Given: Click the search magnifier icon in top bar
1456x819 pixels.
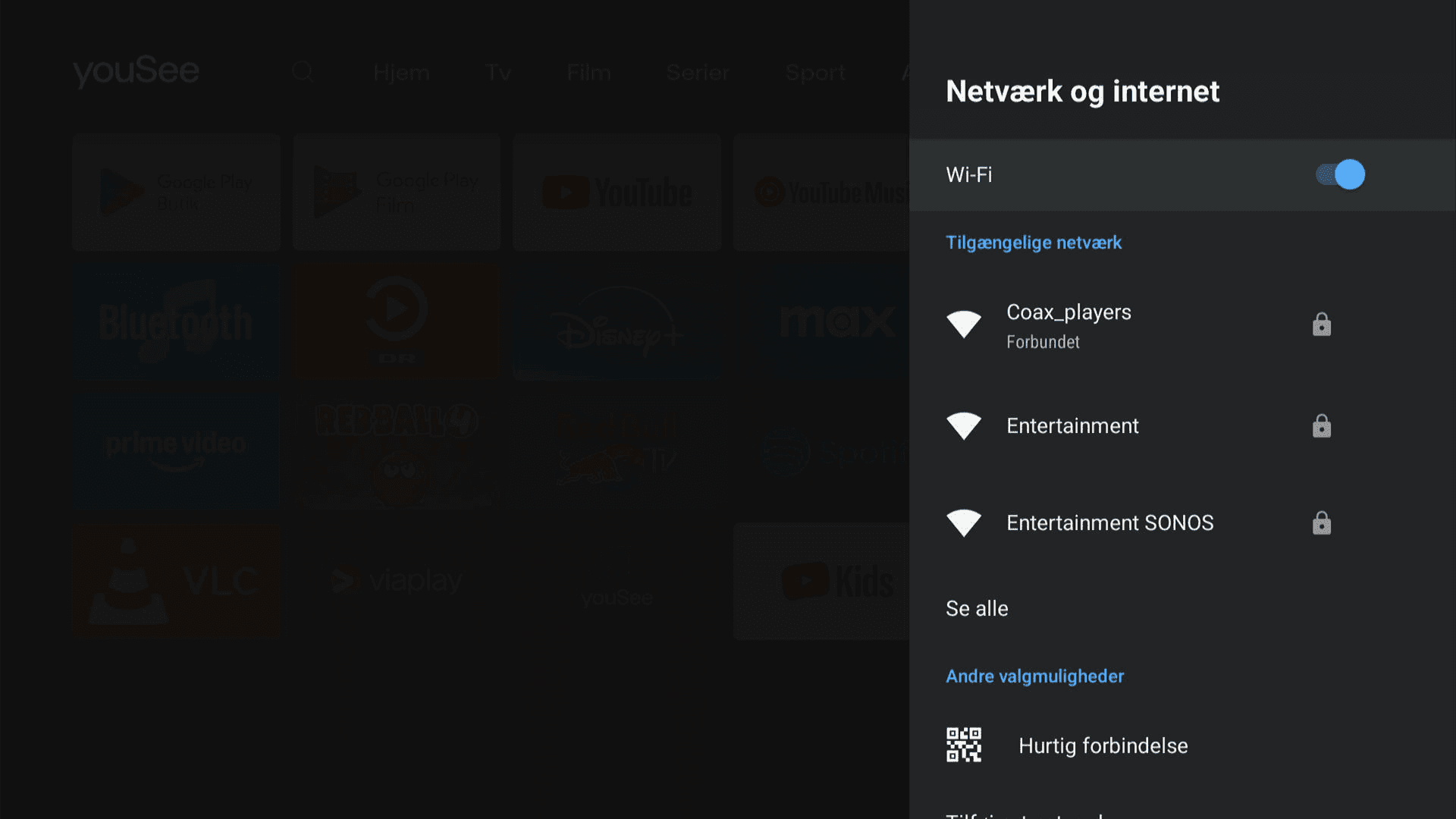Looking at the screenshot, I should 303,72.
